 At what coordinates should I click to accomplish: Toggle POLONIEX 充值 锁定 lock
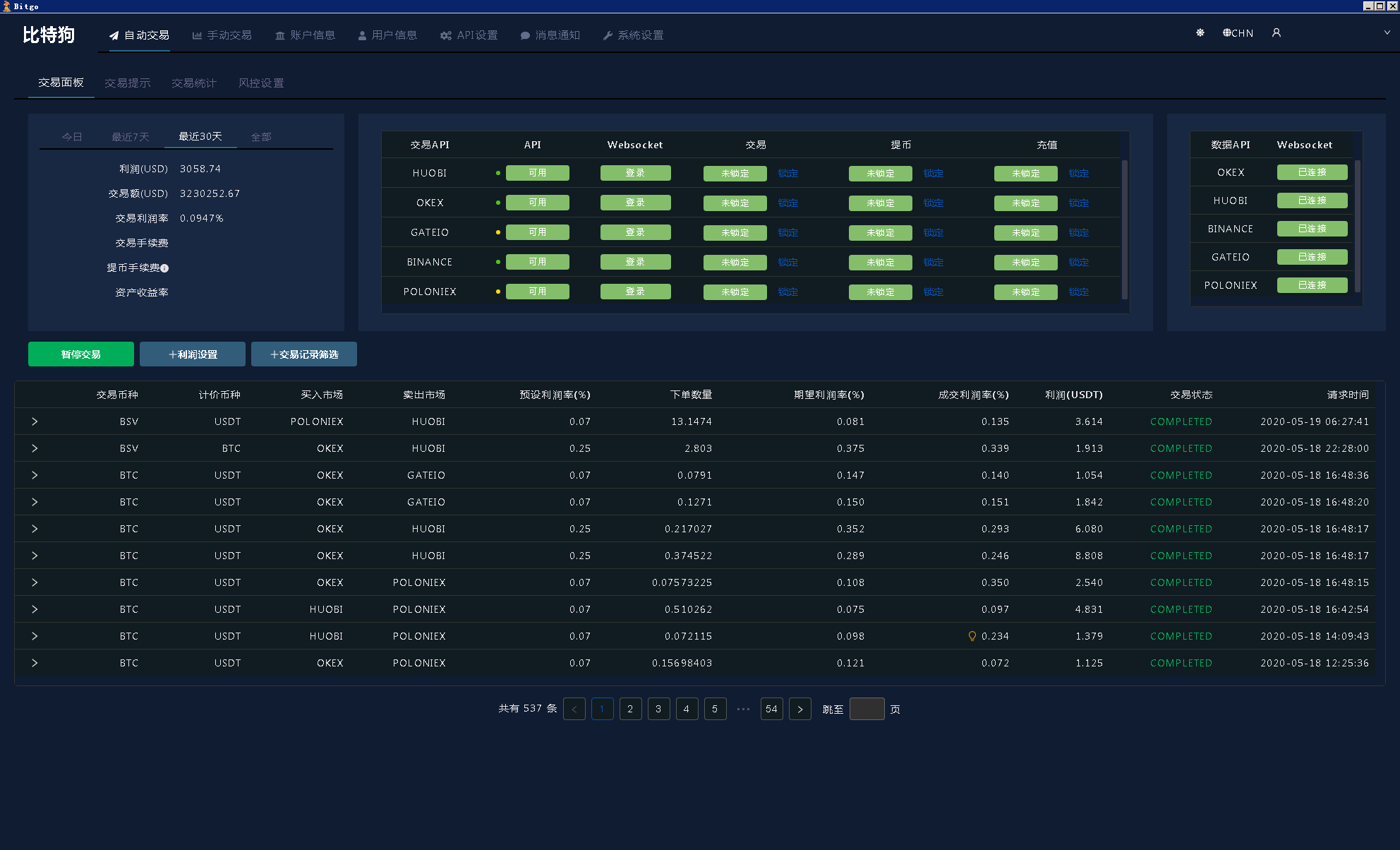click(x=1079, y=292)
